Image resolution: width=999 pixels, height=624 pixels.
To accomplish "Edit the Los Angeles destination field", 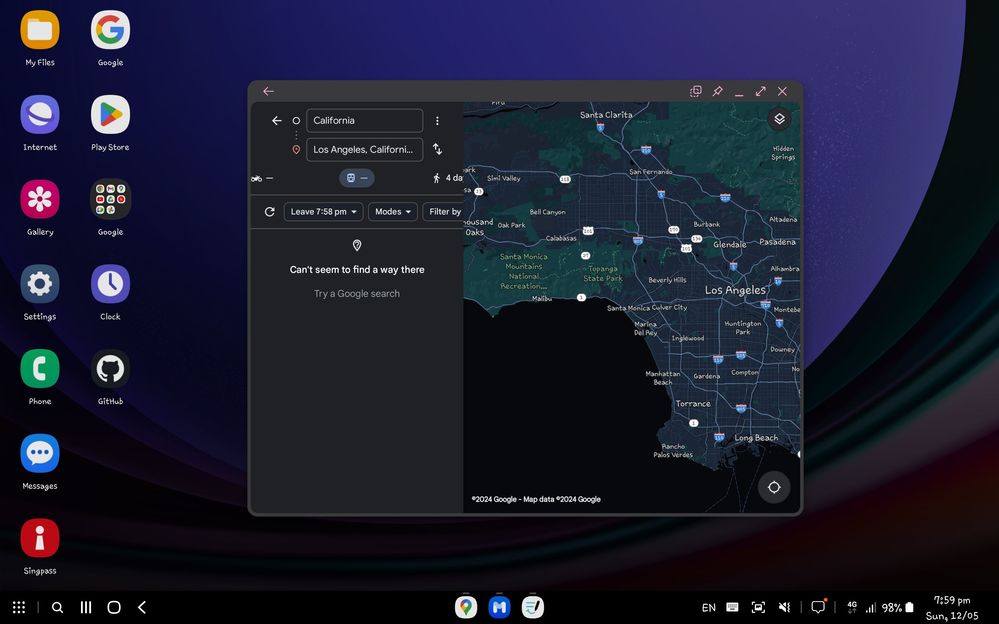I will click(x=364, y=150).
